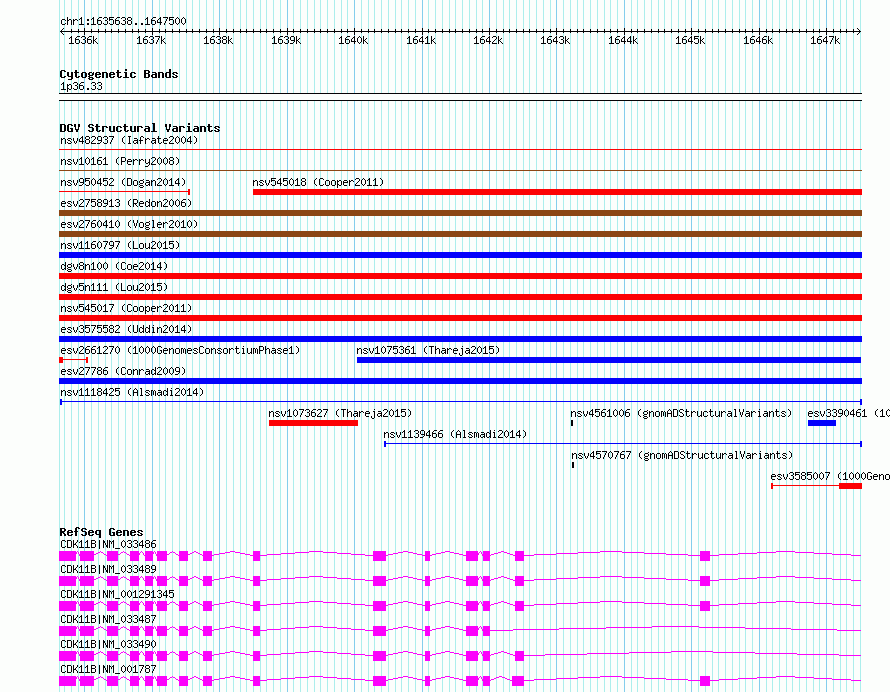Open transcript CDK11B|NM_001291345 label
The height and width of the screenshot is (692, 890).
117,594
